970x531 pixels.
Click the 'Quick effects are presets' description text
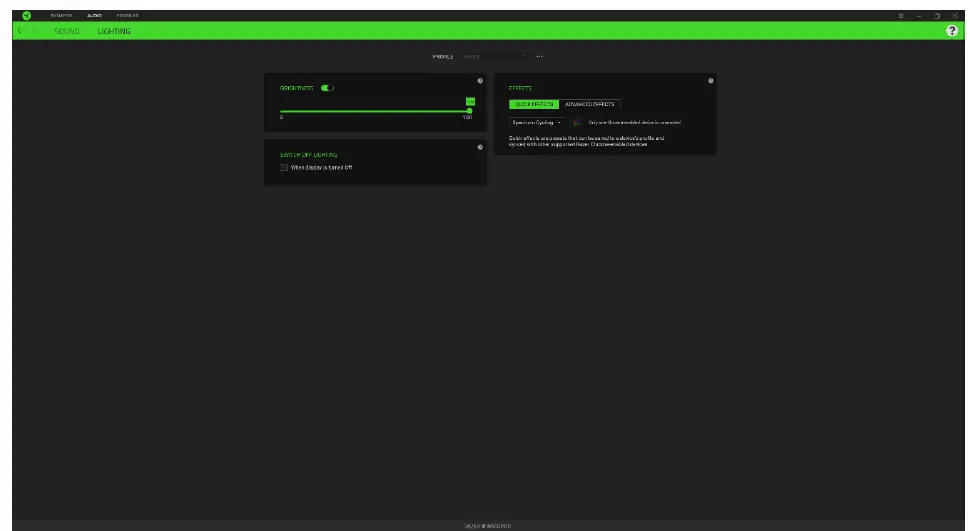click(586, 141)
